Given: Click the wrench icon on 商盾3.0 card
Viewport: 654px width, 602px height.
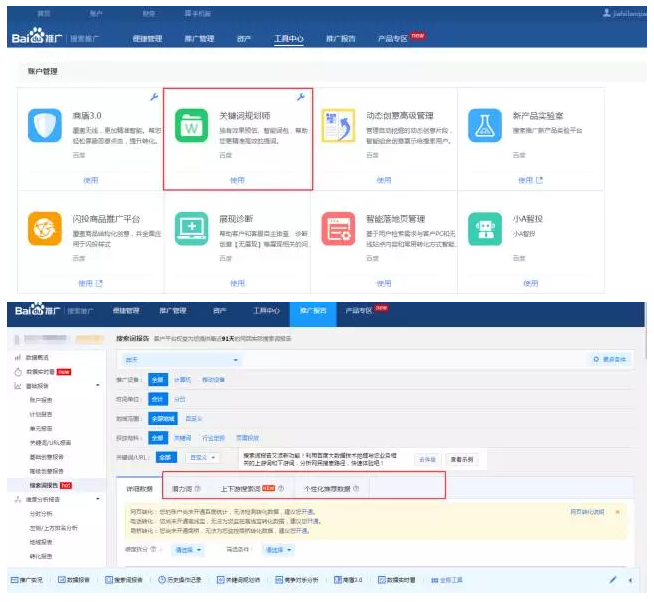Looking at the screenshot, I should point(154,97).
